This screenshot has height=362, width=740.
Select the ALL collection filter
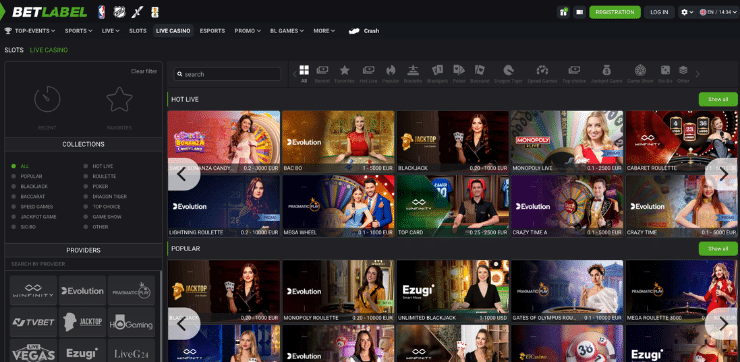[x=20, y=166]
